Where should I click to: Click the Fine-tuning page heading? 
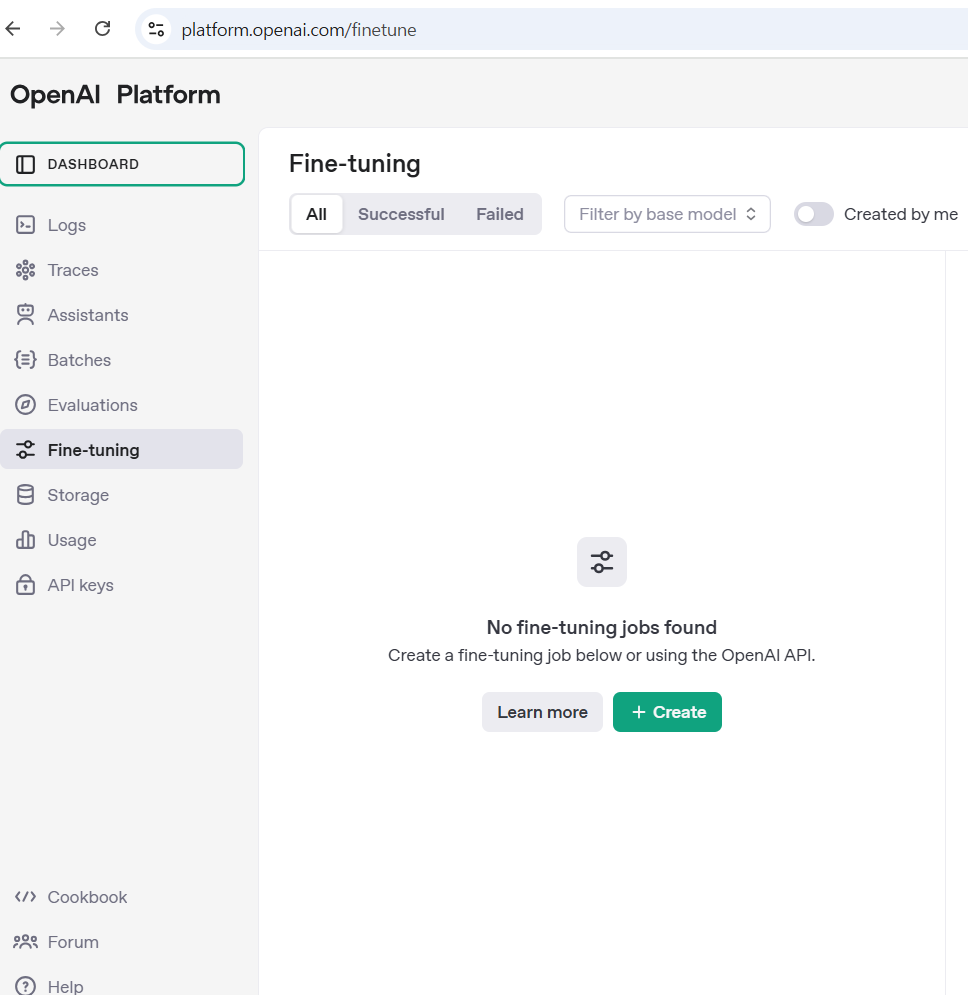(355, 164)
